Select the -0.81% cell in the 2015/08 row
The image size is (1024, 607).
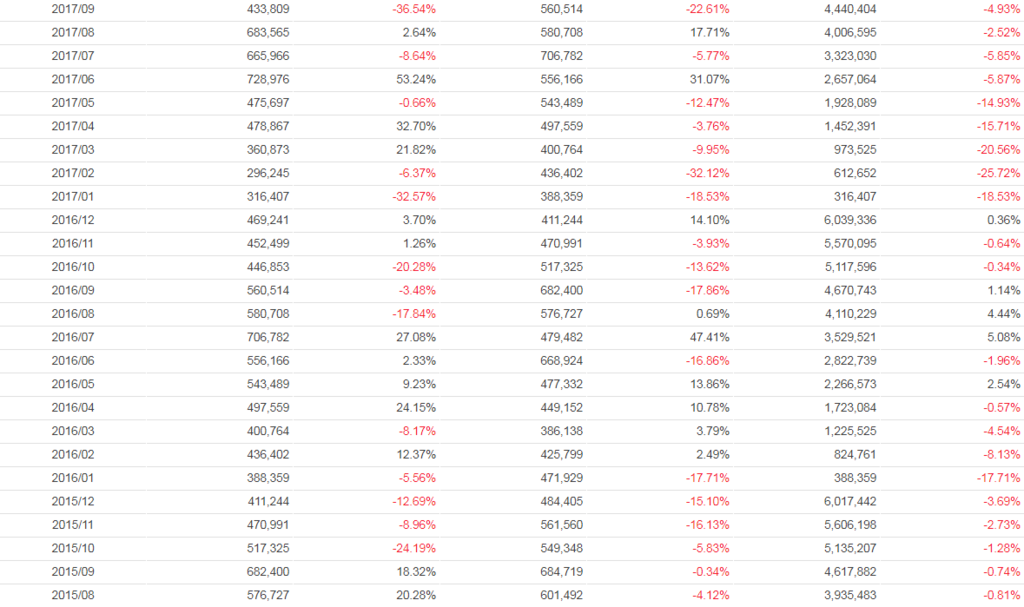[x=1001, y=596]
